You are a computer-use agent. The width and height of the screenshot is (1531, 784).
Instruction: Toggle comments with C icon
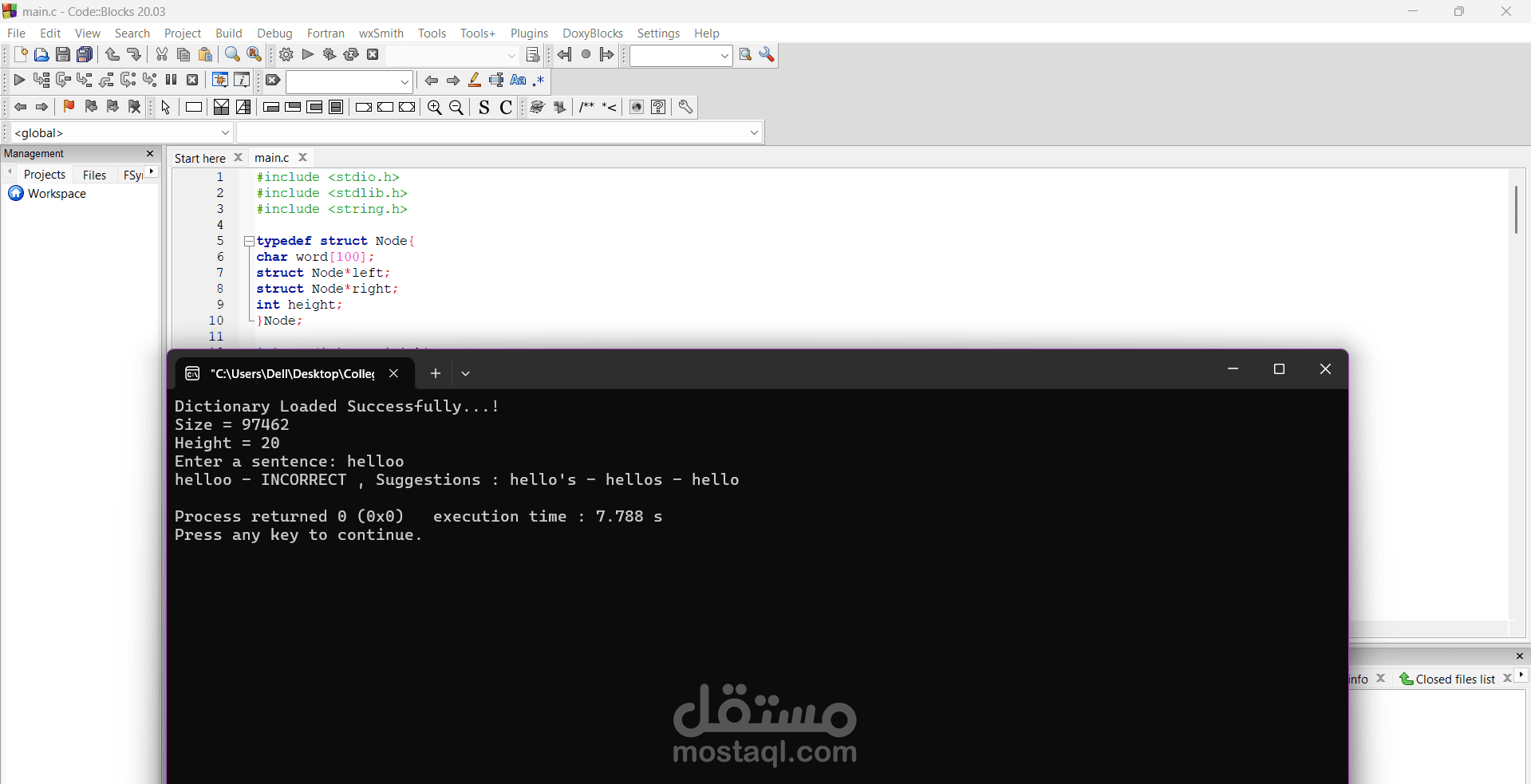[x=506, y=108]
